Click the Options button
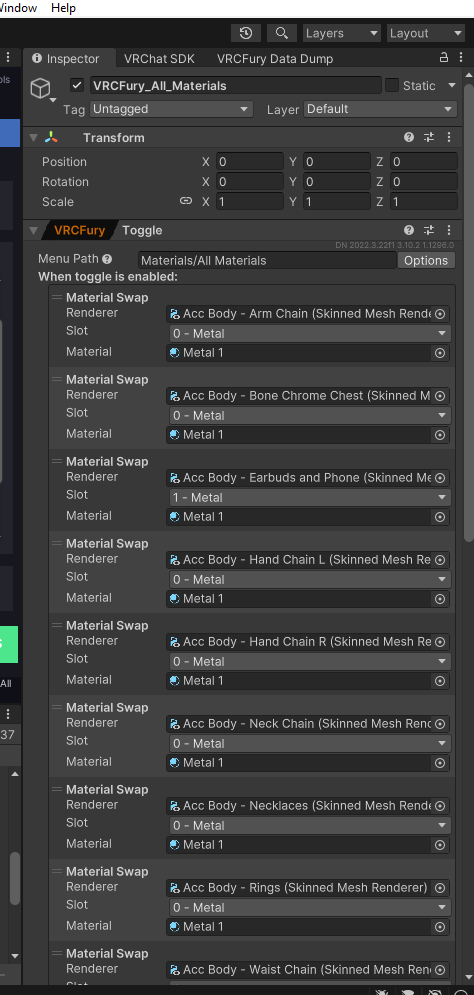 [426, 260]
